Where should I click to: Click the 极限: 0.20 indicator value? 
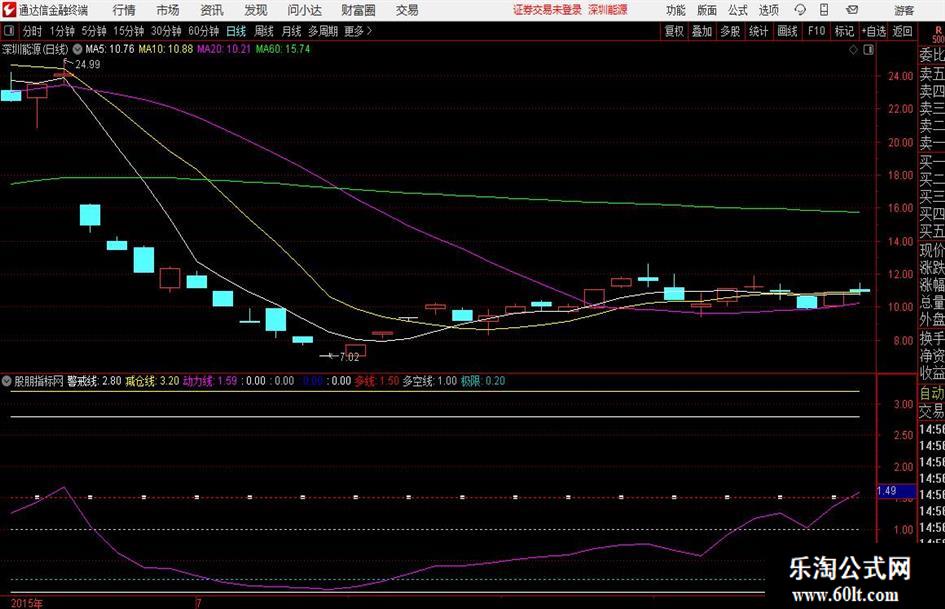(x=483, y=381)
